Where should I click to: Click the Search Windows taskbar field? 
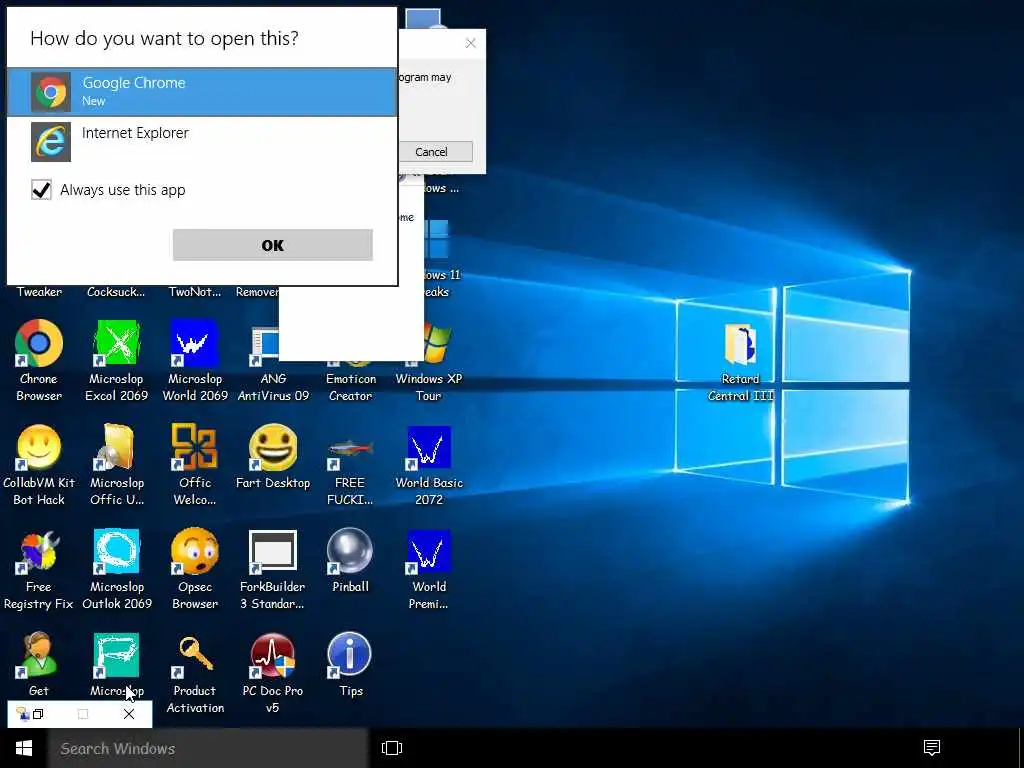[x=208, y=748]
